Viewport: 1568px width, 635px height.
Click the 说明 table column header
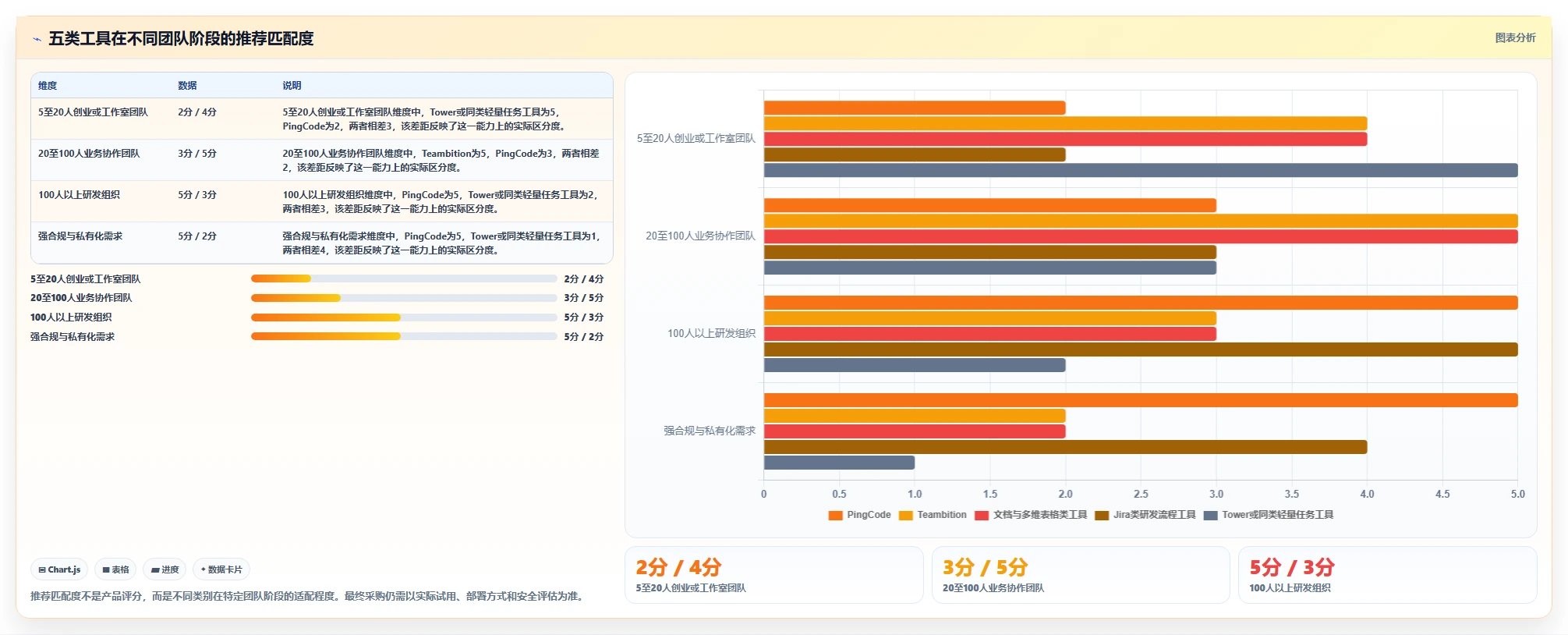(x=292, y=86)
